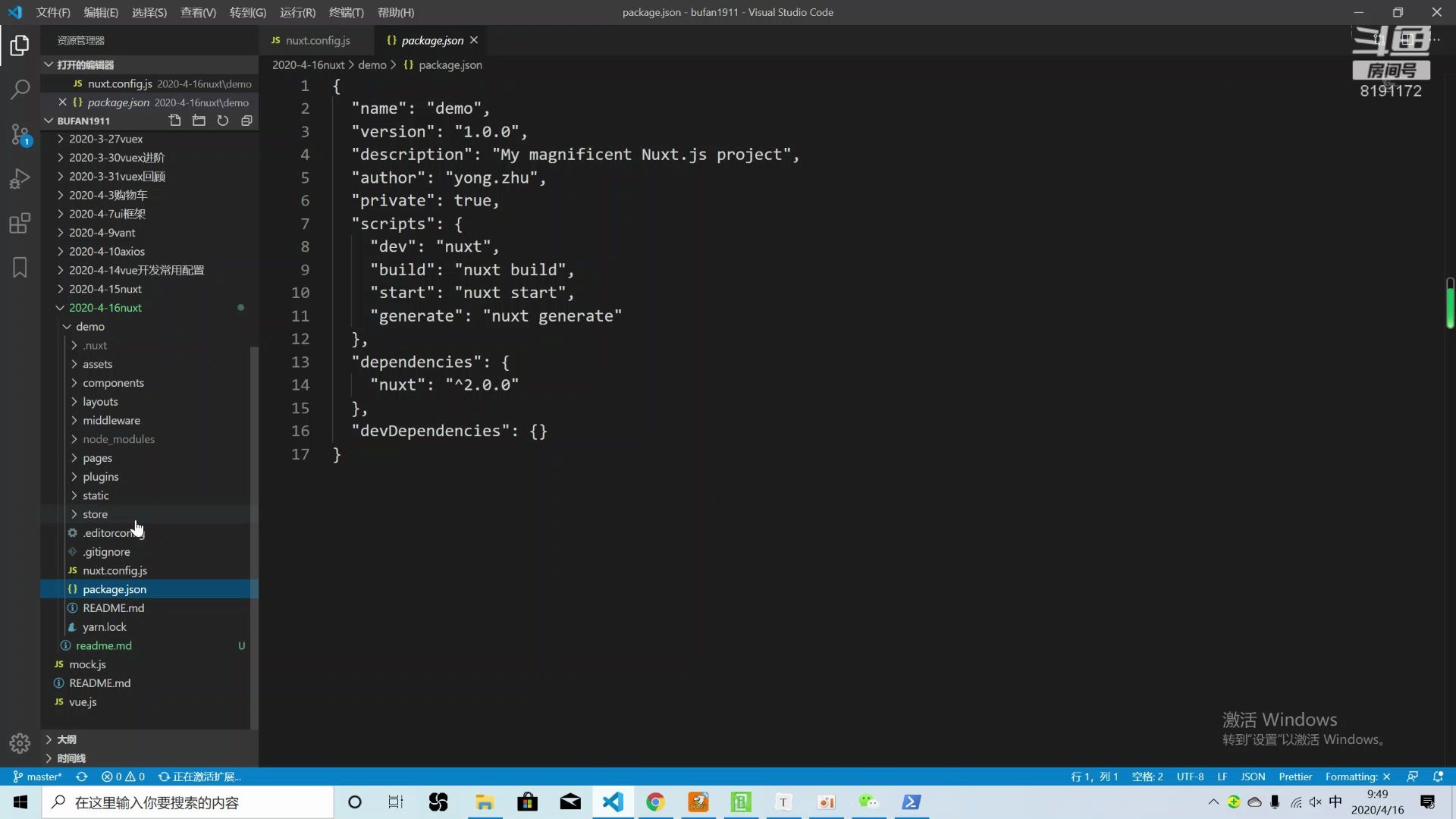
Task: Open errors and warnings count in status bar
Action: click(123, 777)
